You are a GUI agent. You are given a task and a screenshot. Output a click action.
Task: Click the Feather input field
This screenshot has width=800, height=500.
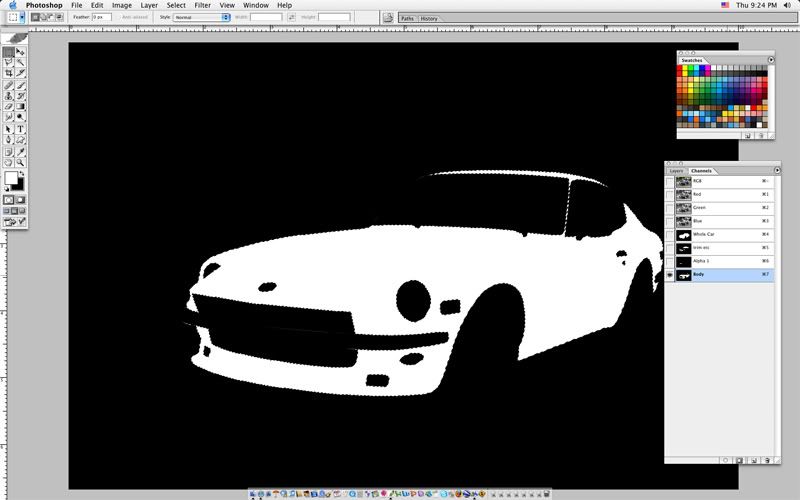tap(101, 18)
